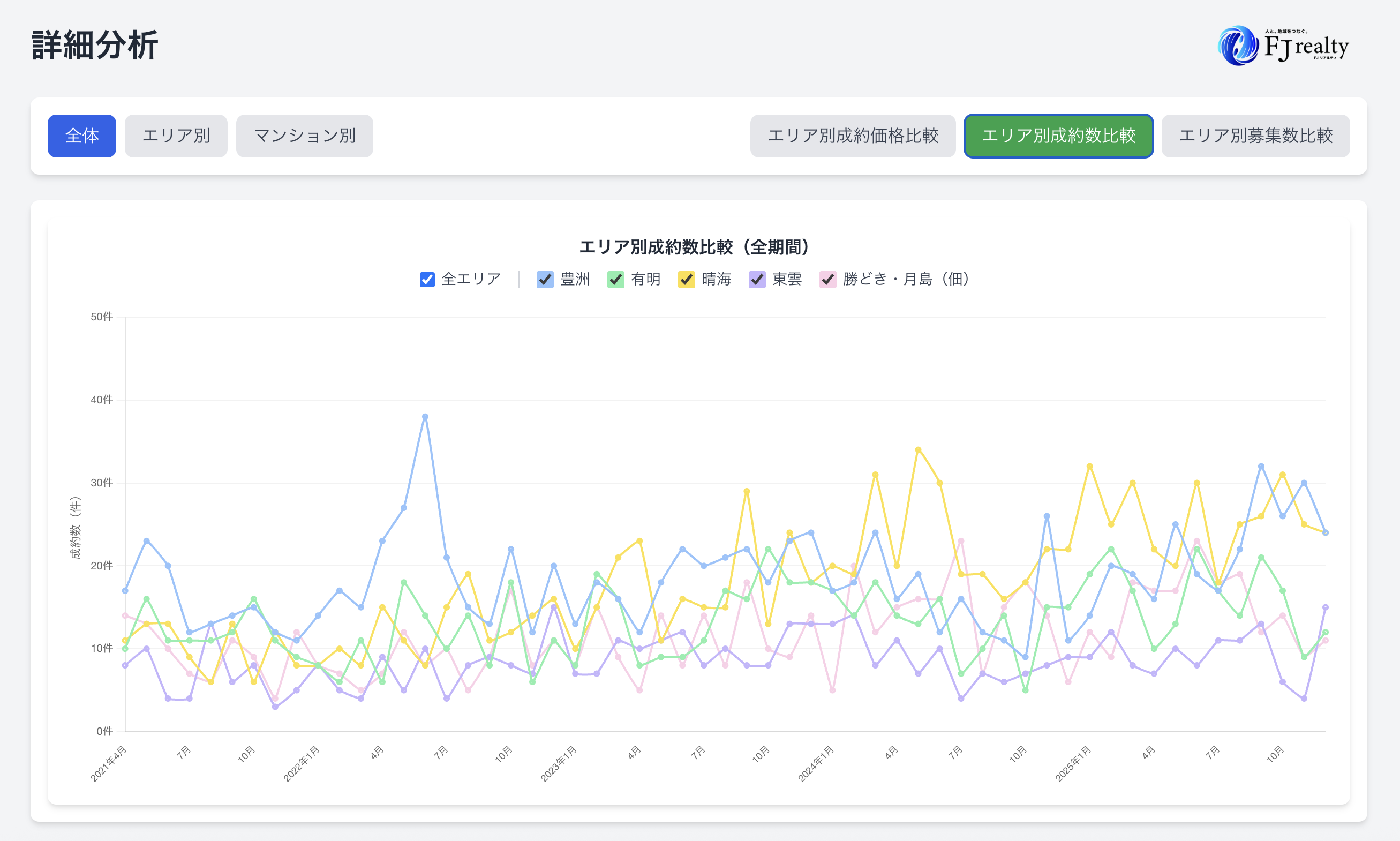Screen dimensions: 1400x841
Task: Uncheck the 全エリア checkbox
Action: [427, 280]
